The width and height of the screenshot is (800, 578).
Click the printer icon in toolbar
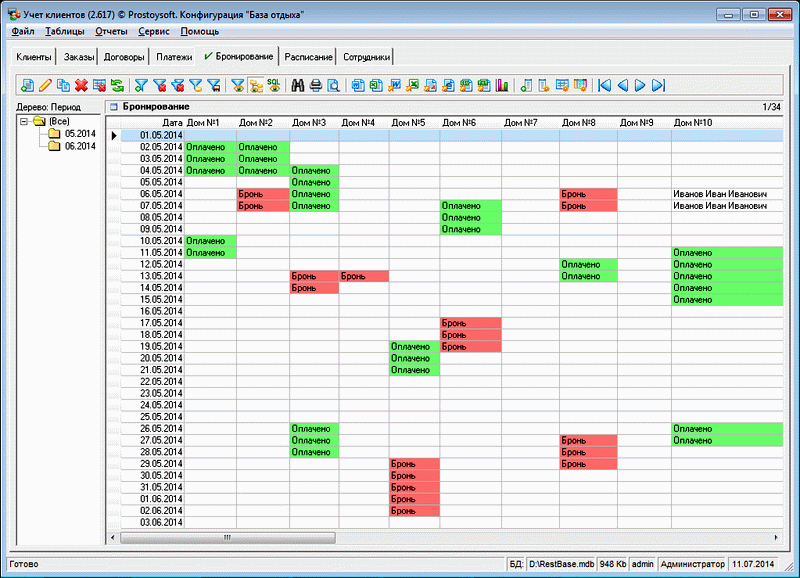click(315, 86)
